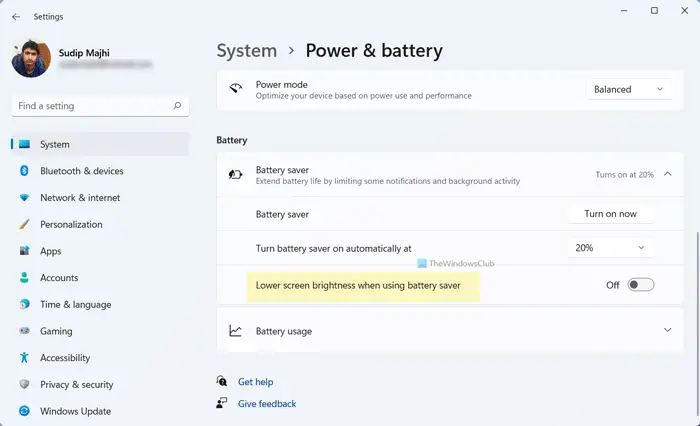Open Accounts settings page
The height and width of the screenshot is (426, 700).
(59, 278)
